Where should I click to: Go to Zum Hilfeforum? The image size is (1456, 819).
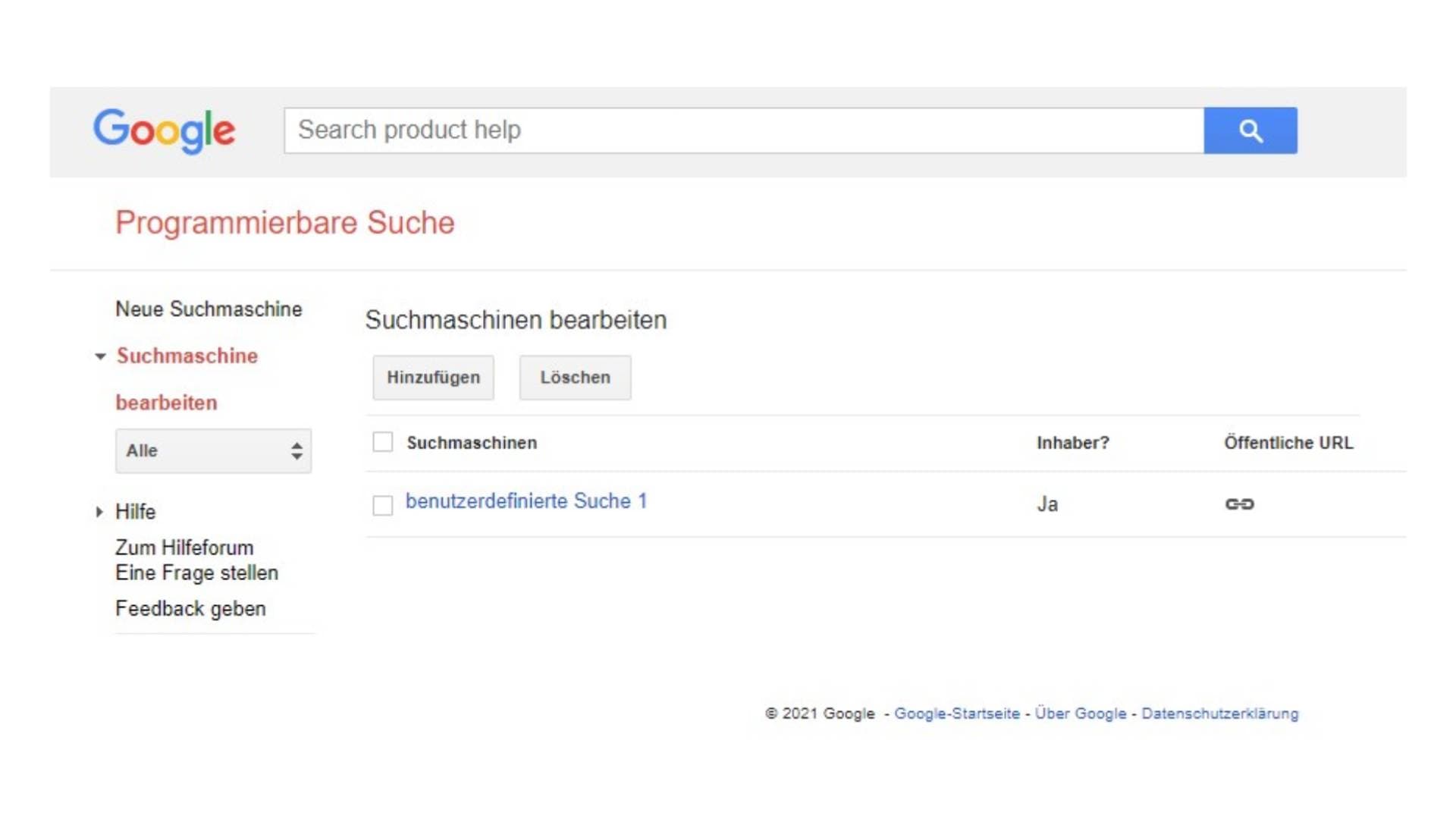click(x=184, y=548)
